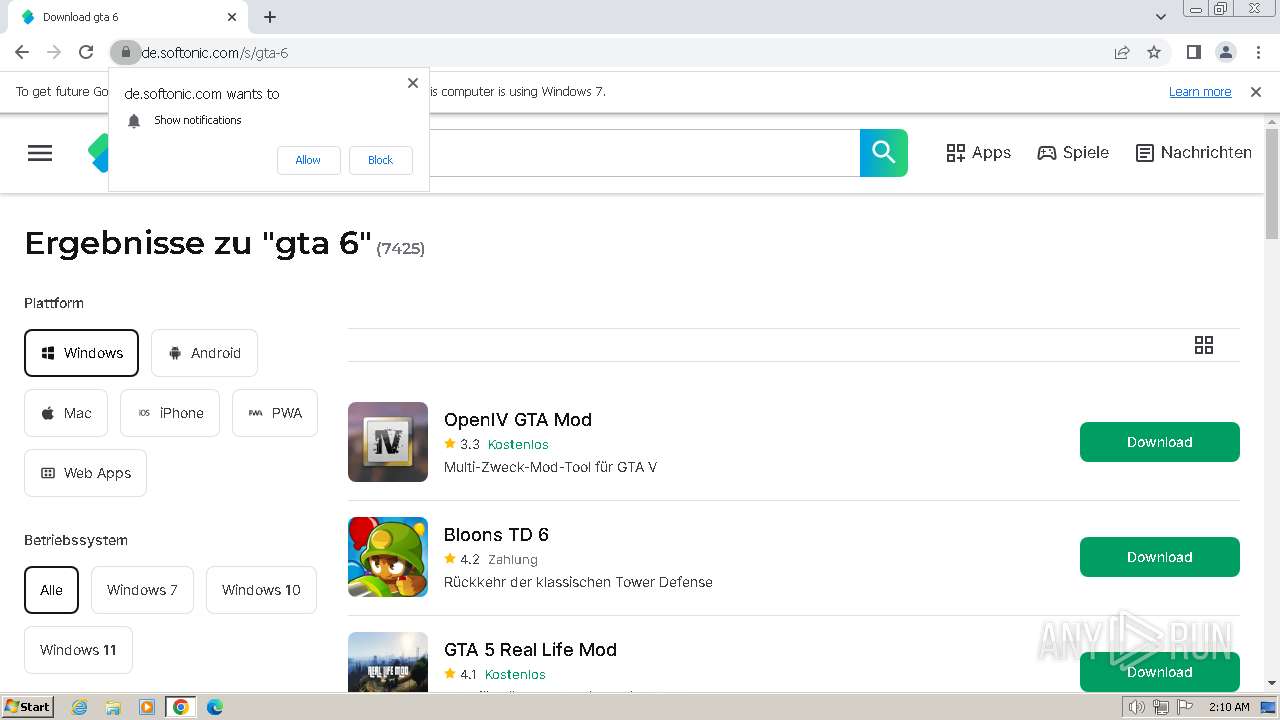Open media player taskbar icon
Image resolution: width=1280 pixels, height=720 pixels.
(147, 707)
